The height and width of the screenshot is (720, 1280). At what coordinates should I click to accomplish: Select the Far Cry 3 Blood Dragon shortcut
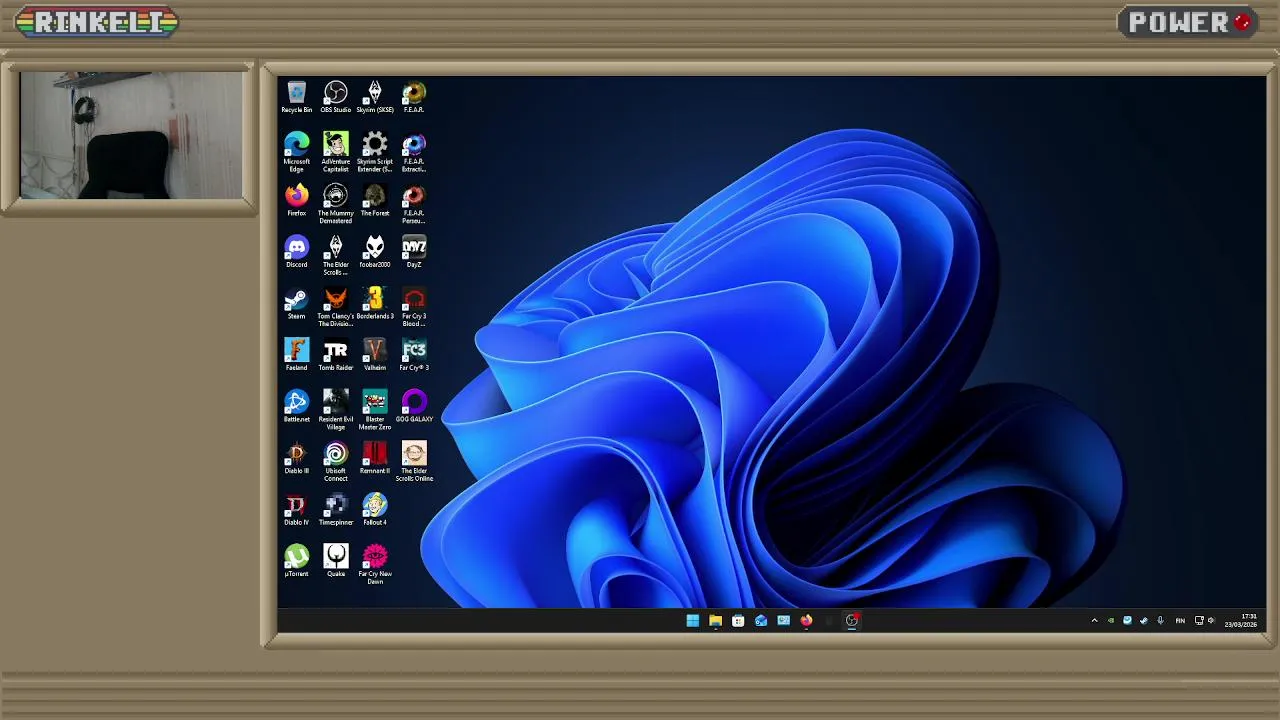pos(414,307)
